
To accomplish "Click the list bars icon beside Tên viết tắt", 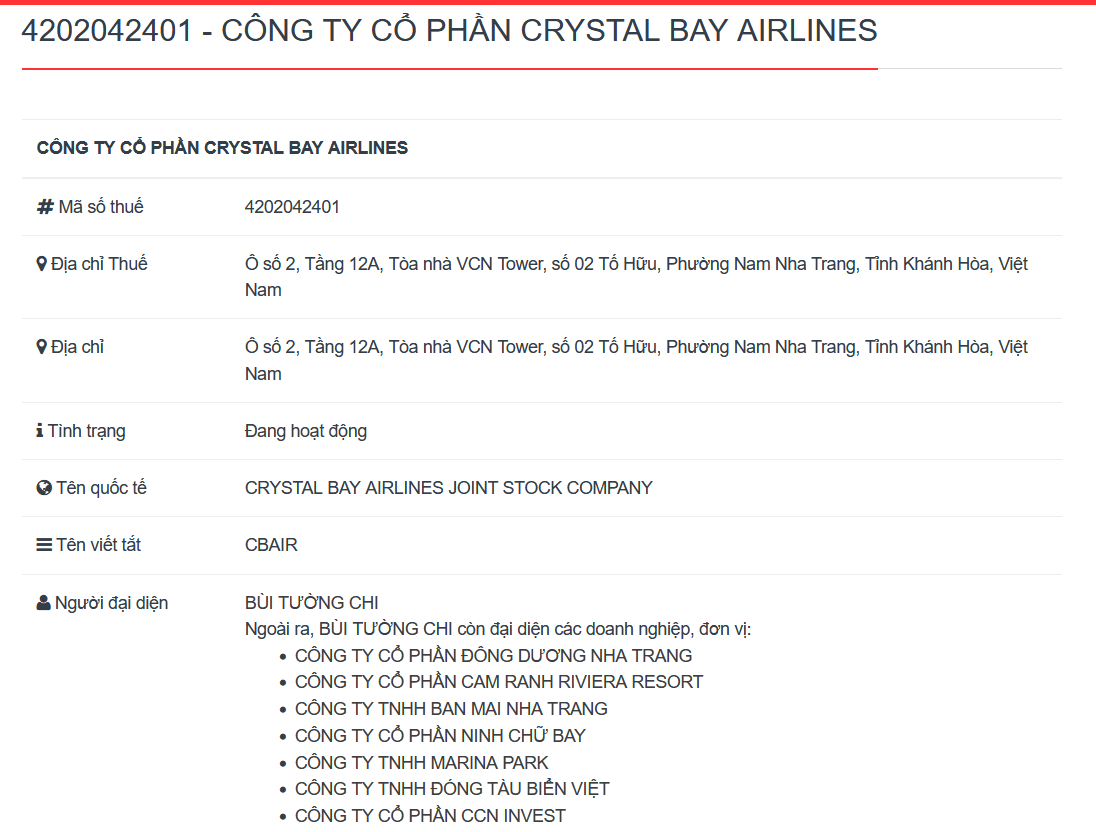I will 44,545.
